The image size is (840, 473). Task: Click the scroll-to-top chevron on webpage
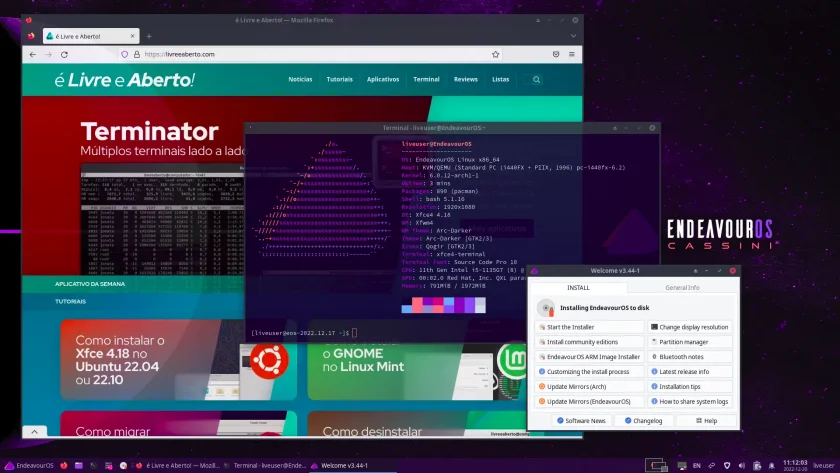pyautogui.click(x=34, y=431)
